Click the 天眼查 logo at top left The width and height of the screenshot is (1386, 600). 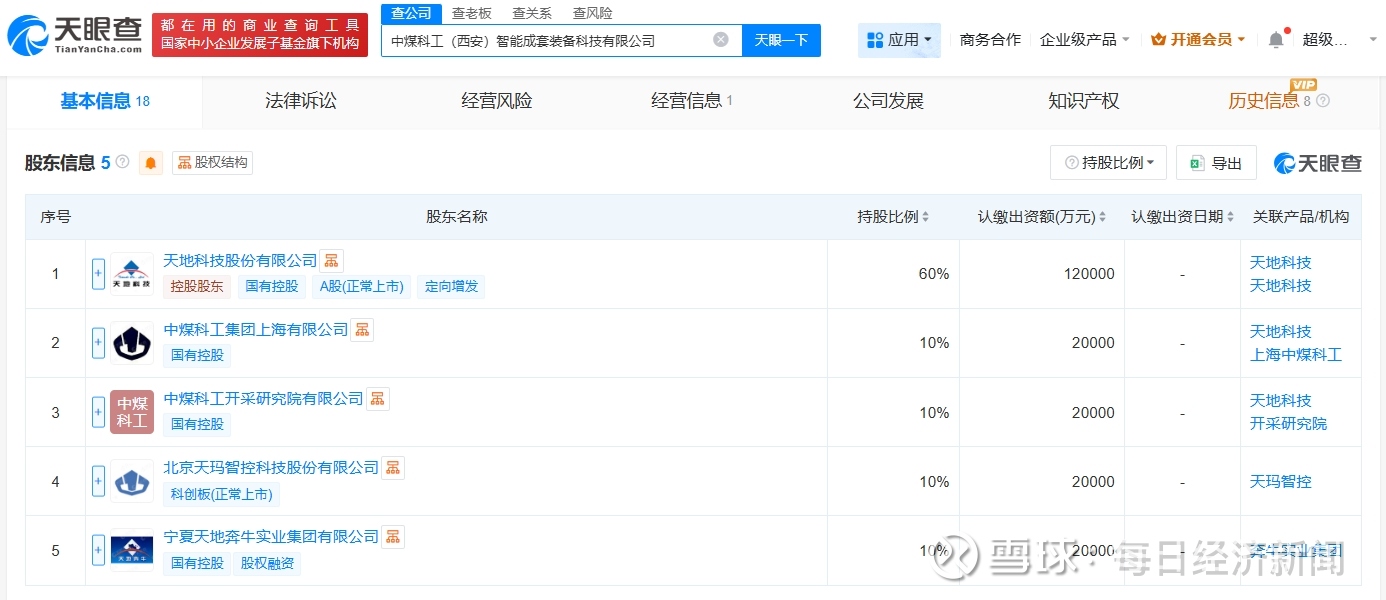(75, 35)
